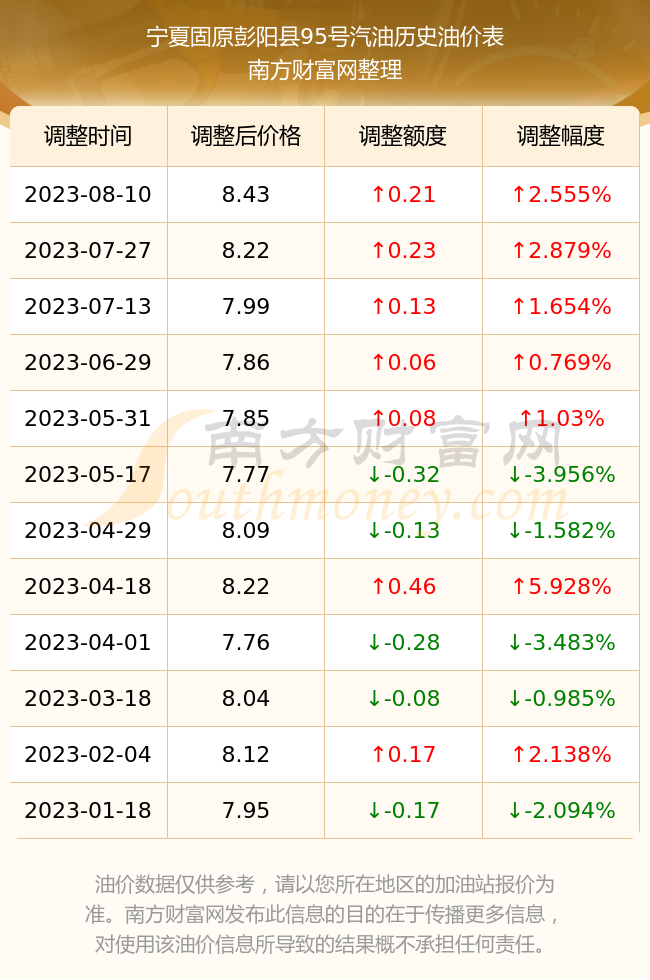This screenshot has width=650, height=980.
Task: Select the 2023-06-29 date cell
Action: pyautogui.click(x=88, y=362)
